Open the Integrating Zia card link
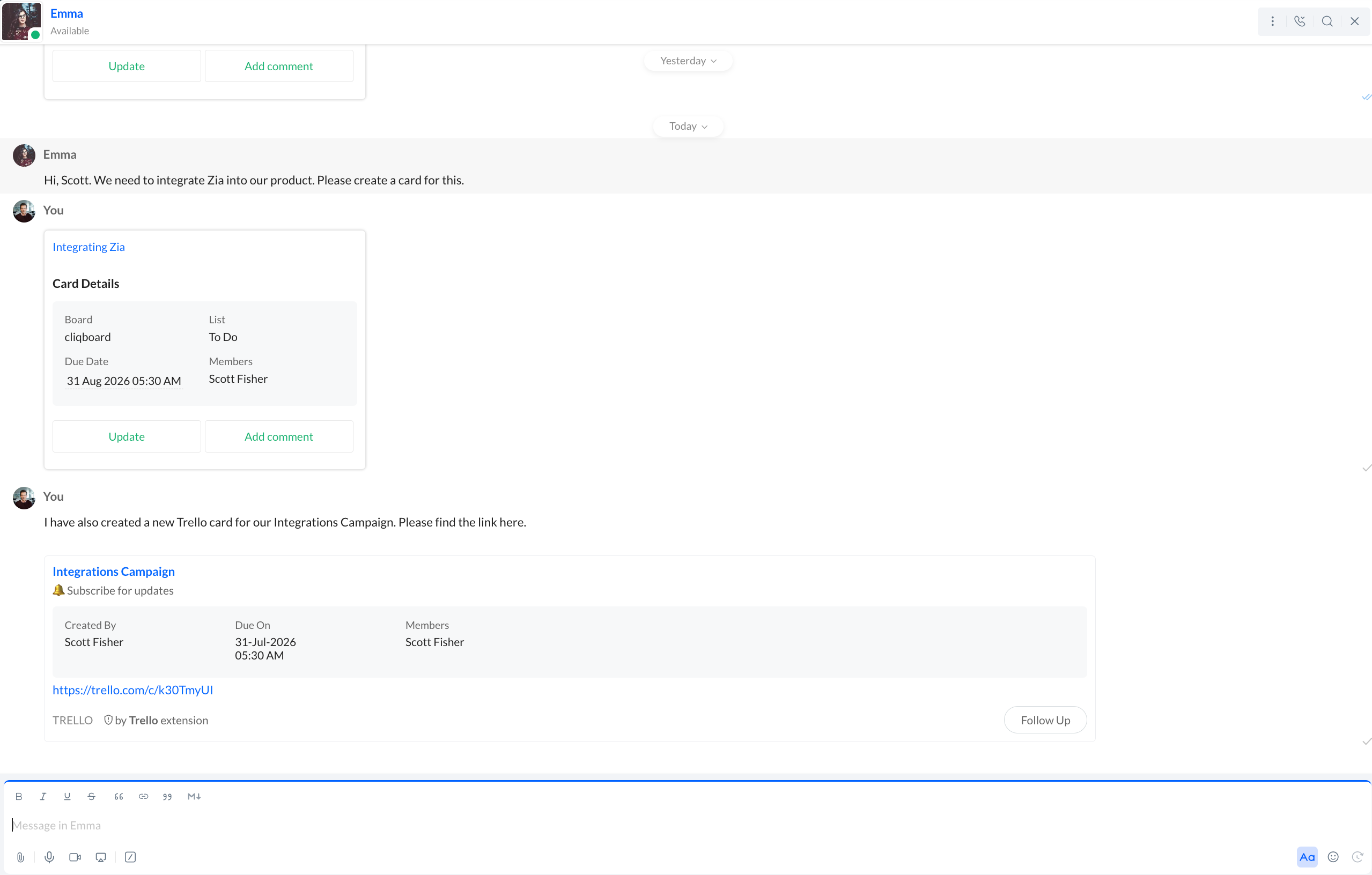 pos(88,247)
